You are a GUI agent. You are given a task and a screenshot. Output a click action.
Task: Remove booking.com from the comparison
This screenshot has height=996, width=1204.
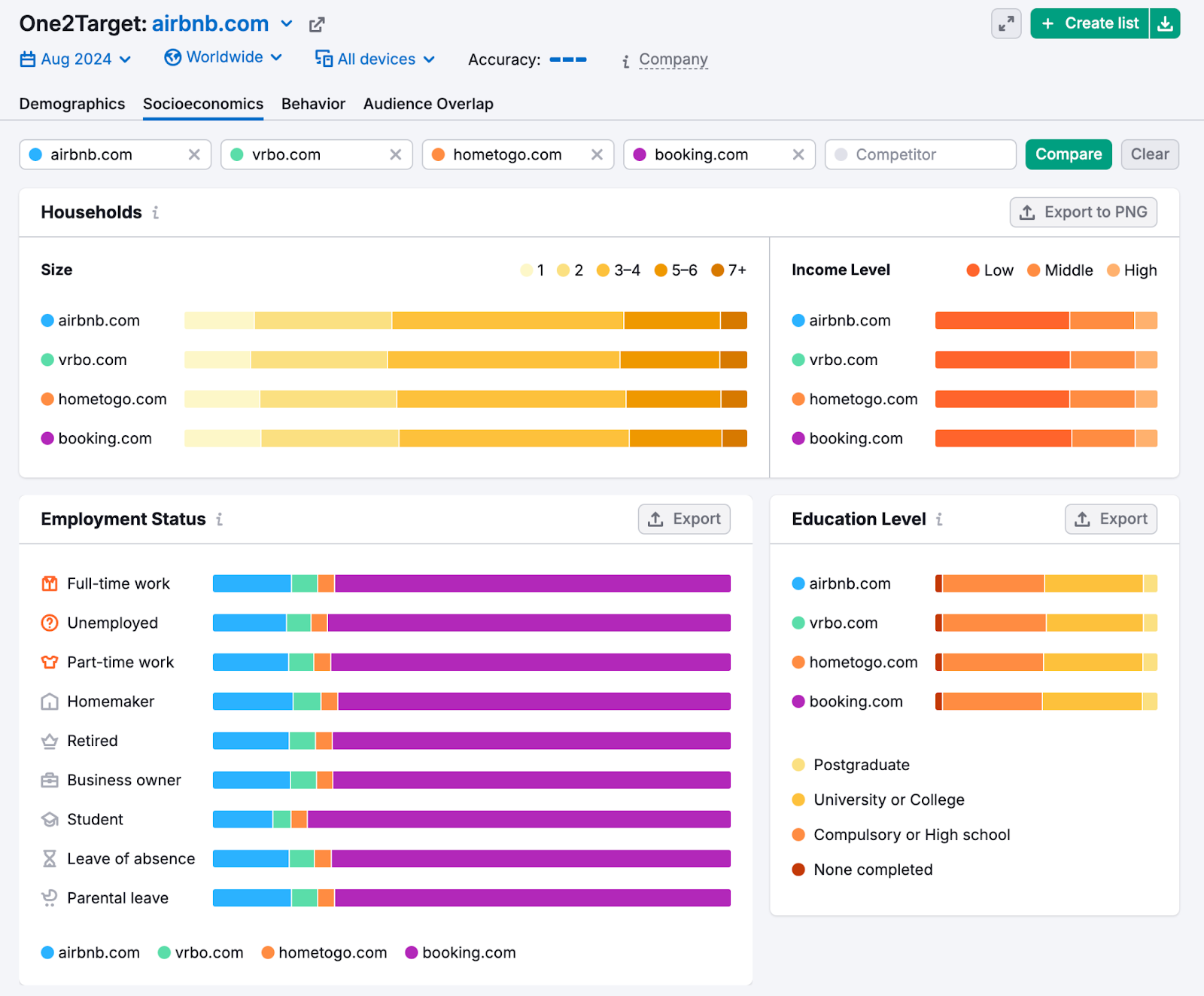[x=798, y=154]
